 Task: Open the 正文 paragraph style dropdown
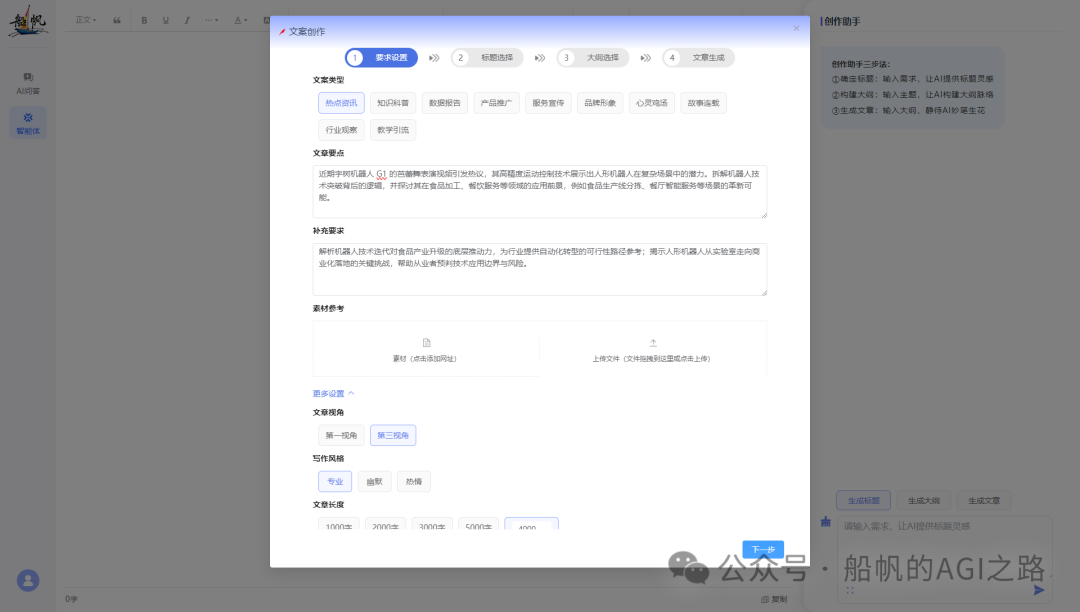[x=86, y=20]
